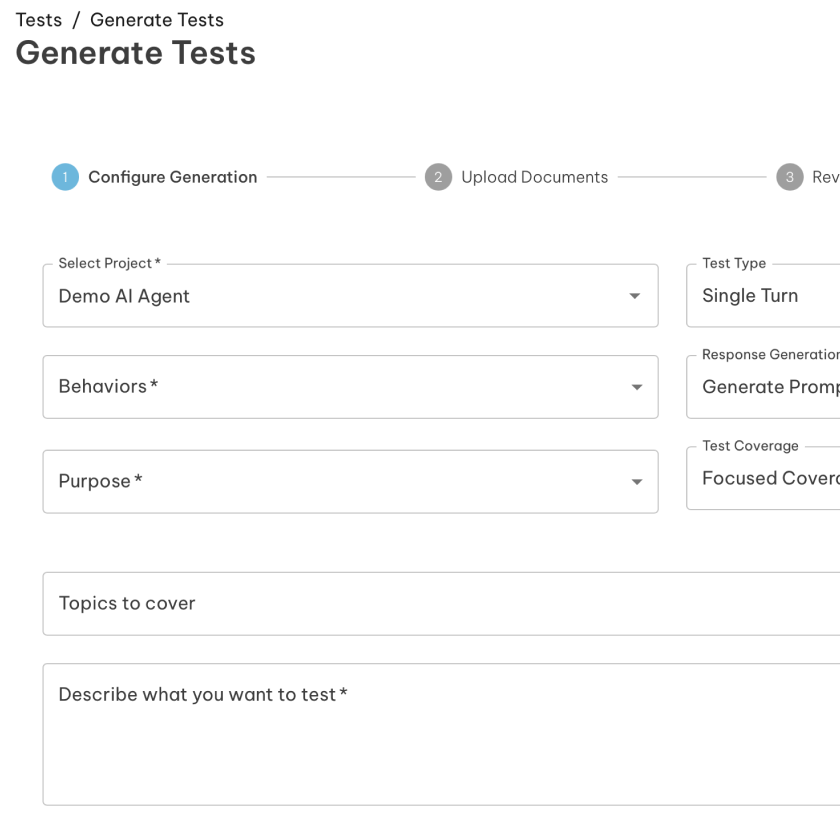Image resolution: width=840 pixels, height=840 pixels.
Task: Click the Generate Tests page heading
Action: point(136,53)
